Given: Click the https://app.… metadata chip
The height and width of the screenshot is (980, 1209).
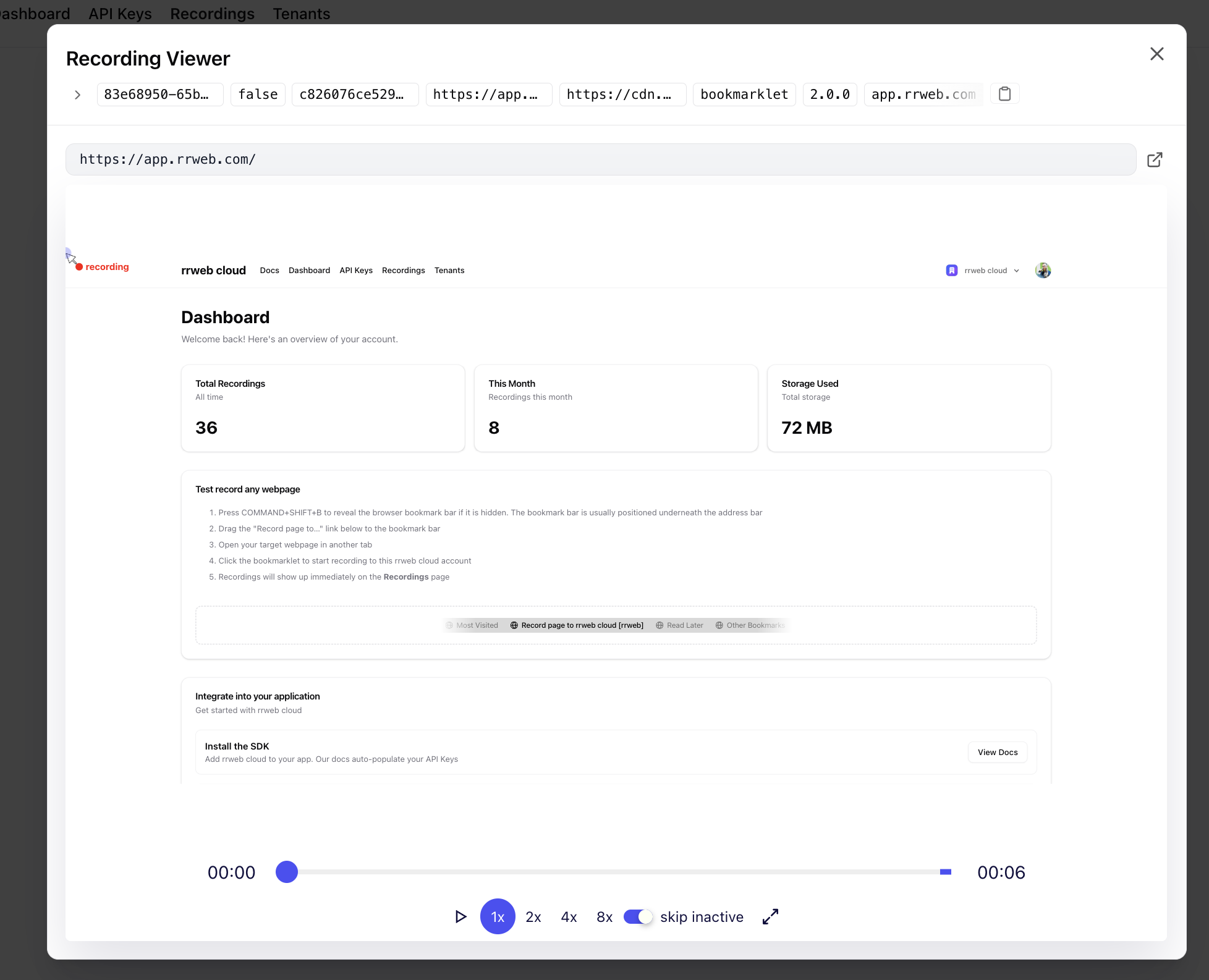Looking at the screenshot, I should click(x=488, y=95).
